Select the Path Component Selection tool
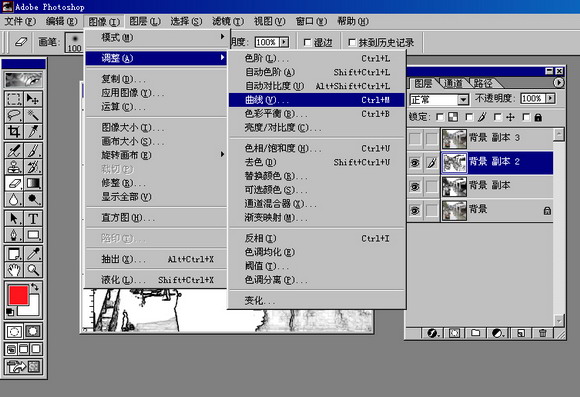This screenshot has height=397, width=580. click(x=14, y=218)
